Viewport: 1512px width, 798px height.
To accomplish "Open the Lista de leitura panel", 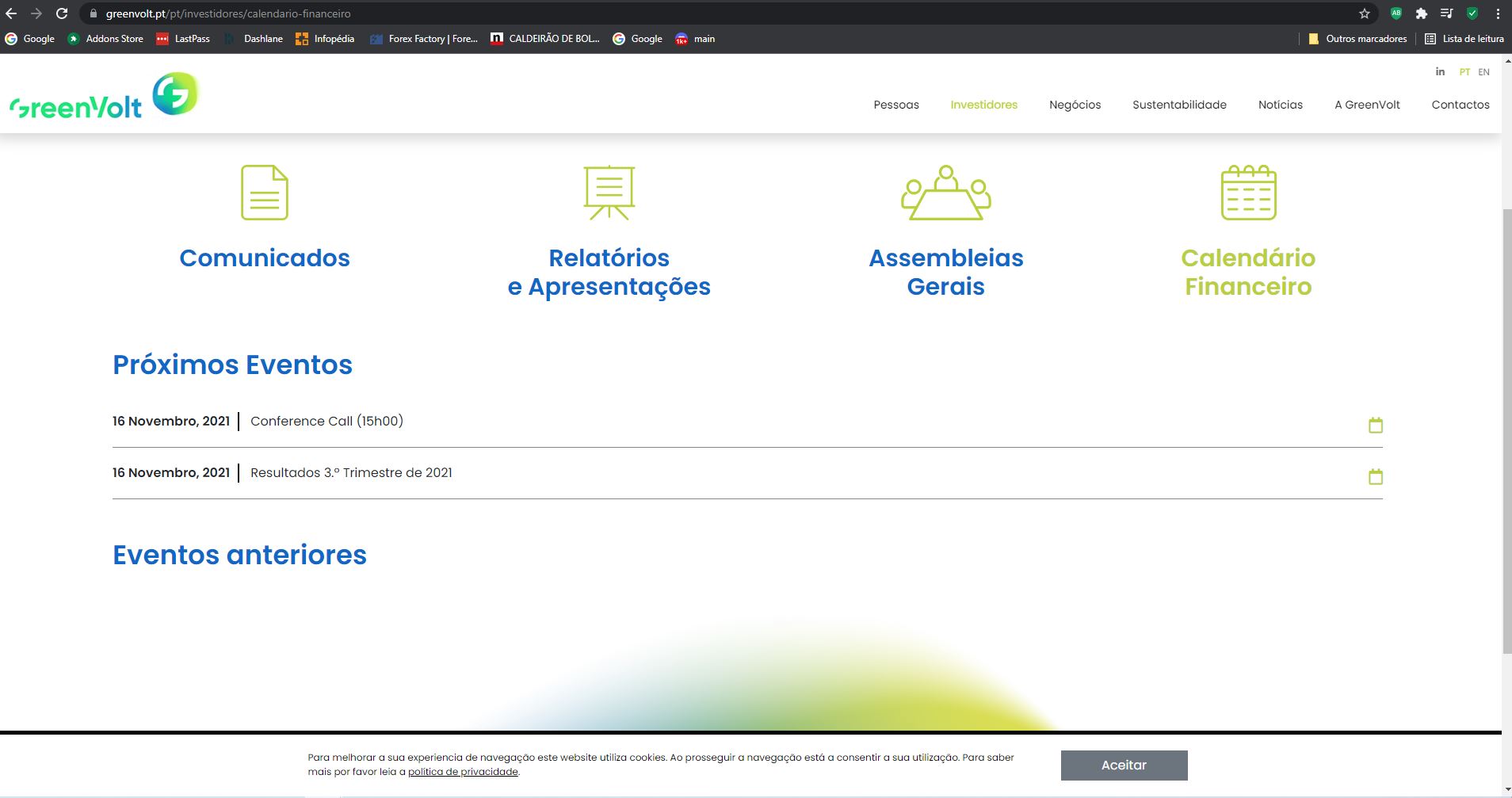I will point(1464,39).
